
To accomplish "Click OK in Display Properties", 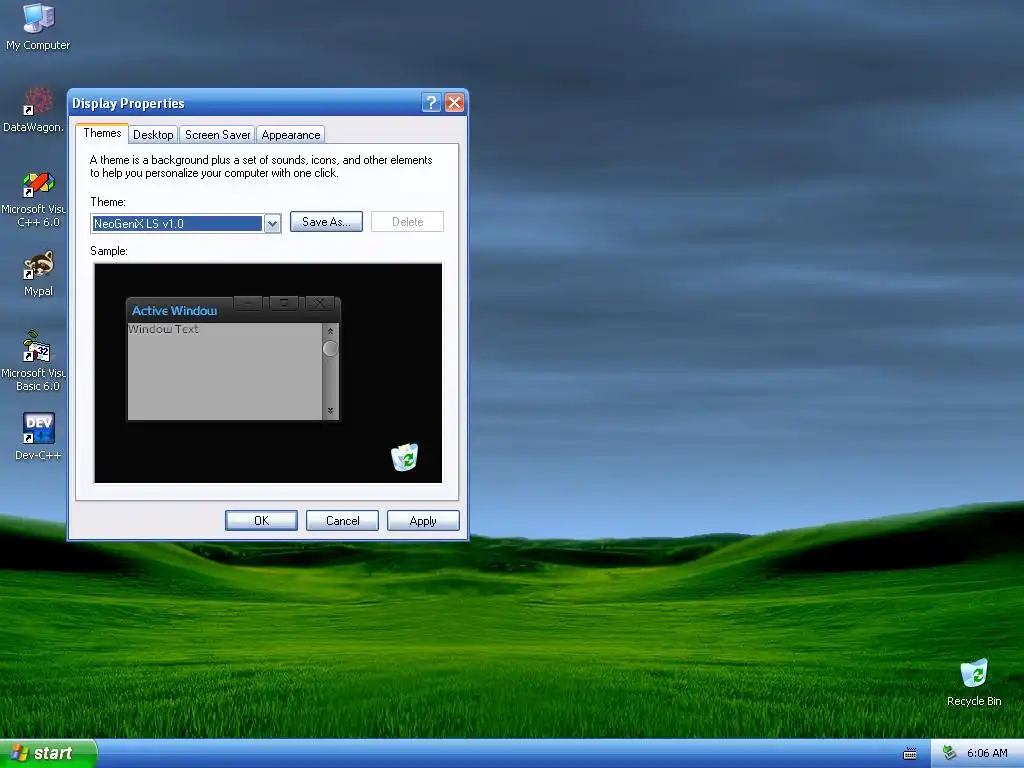I will [261, 520].
